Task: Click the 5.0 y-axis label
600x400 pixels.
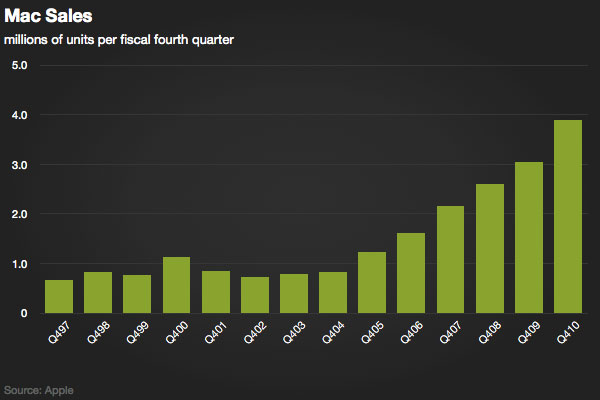Action: (x=19, y=66)
